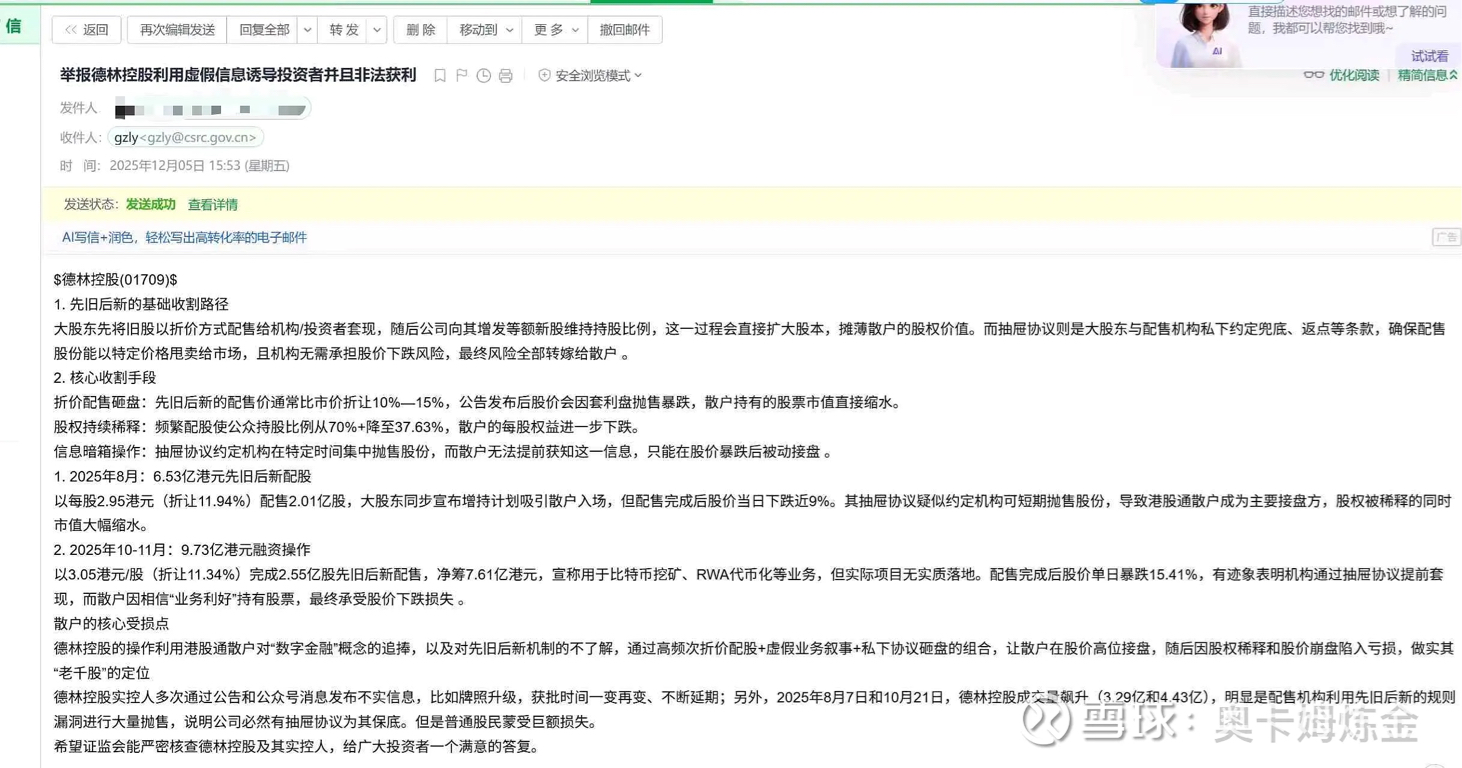This screenshot has height=768, width=1462.
Task: Click the clock reminder icon
Action: pyautogui.click(x=483, y=75)
